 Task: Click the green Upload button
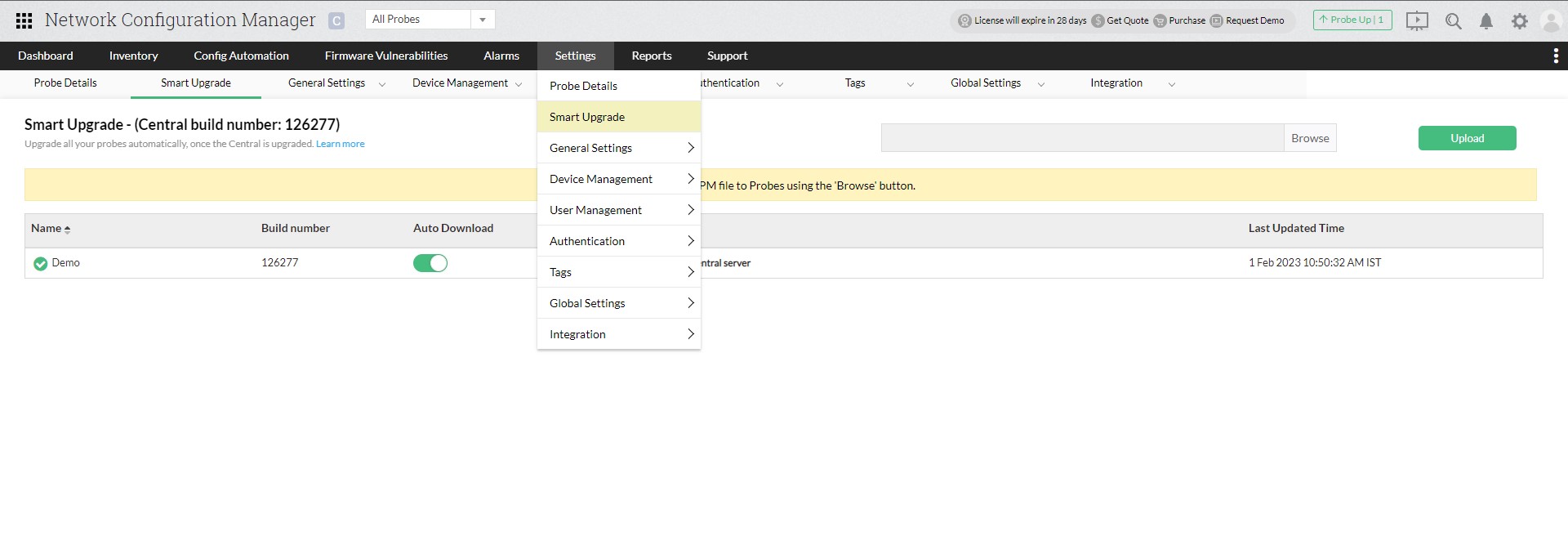tap(1467, 138)
